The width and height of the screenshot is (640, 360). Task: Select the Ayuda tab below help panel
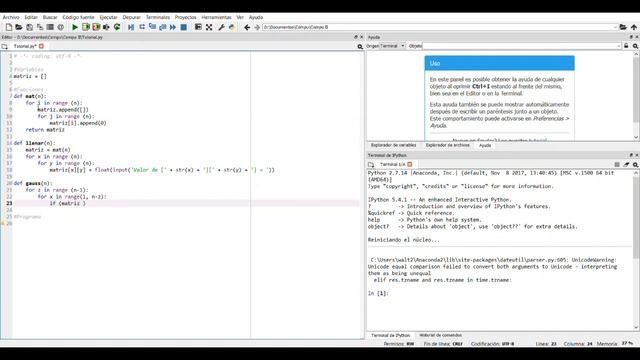point(485,145)
